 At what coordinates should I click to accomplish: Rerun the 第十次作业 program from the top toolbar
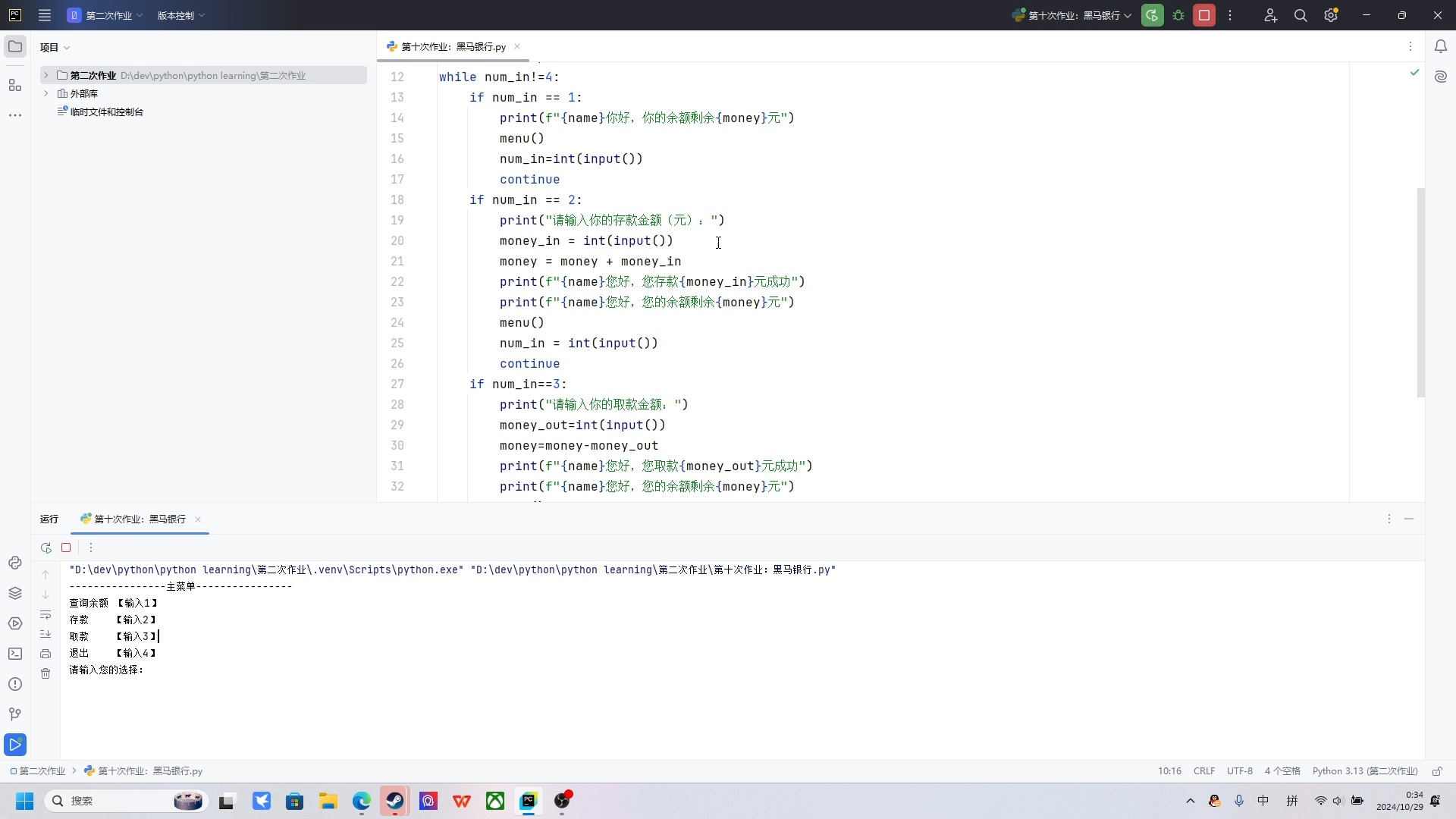1152,15
